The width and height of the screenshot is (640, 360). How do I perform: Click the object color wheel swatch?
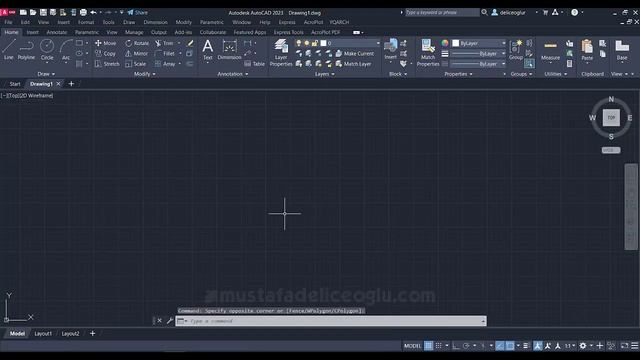click(x=445, y=43)
